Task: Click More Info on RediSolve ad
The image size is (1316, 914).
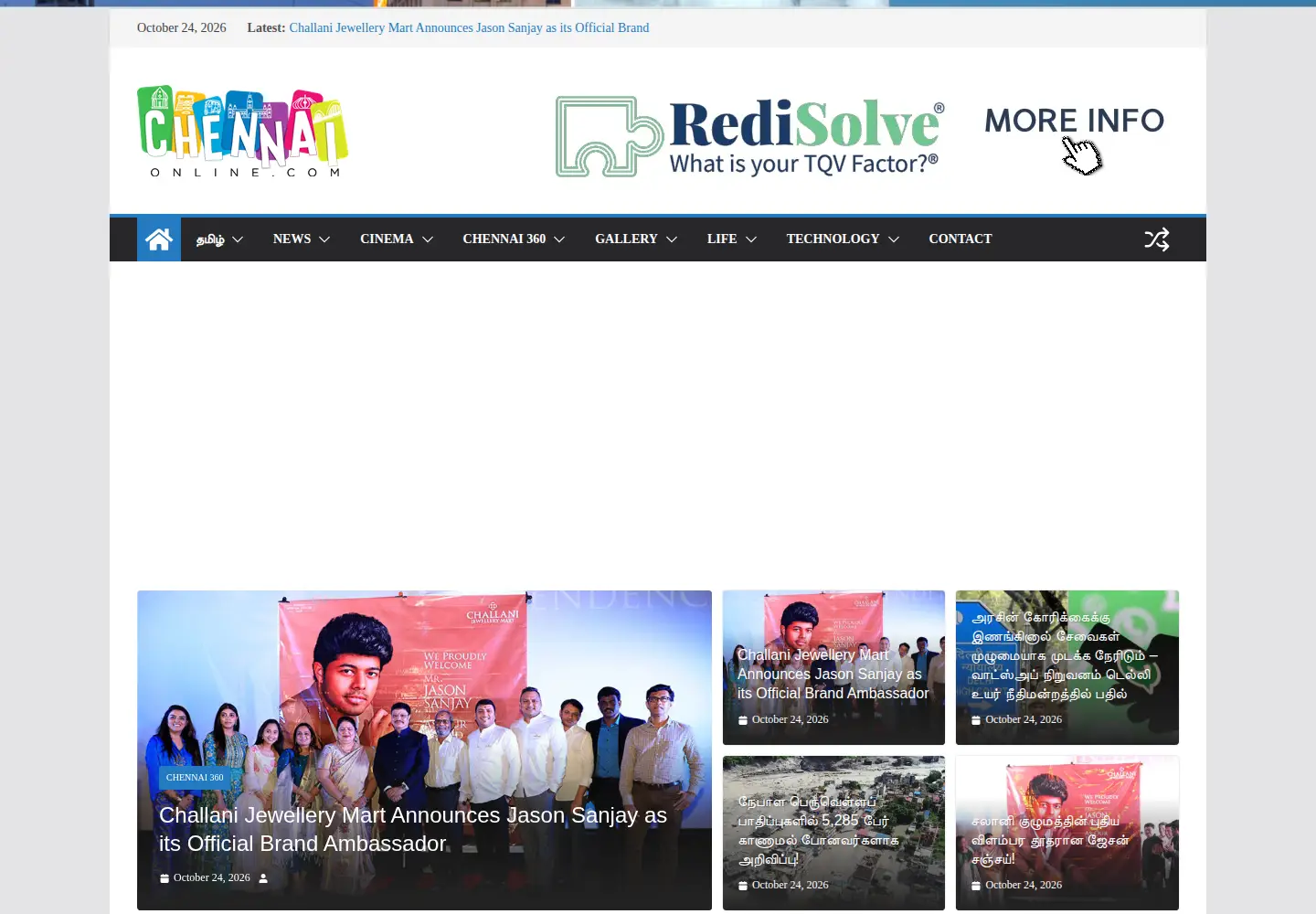Action: pyautogui.click(x=1075, y=121)
